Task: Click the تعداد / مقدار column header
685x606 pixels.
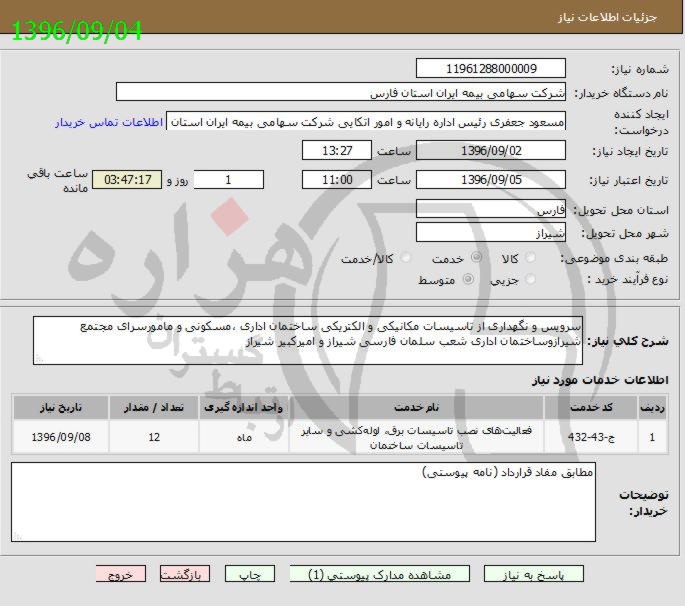Action: pyautogui.click(x=154, y=408)
